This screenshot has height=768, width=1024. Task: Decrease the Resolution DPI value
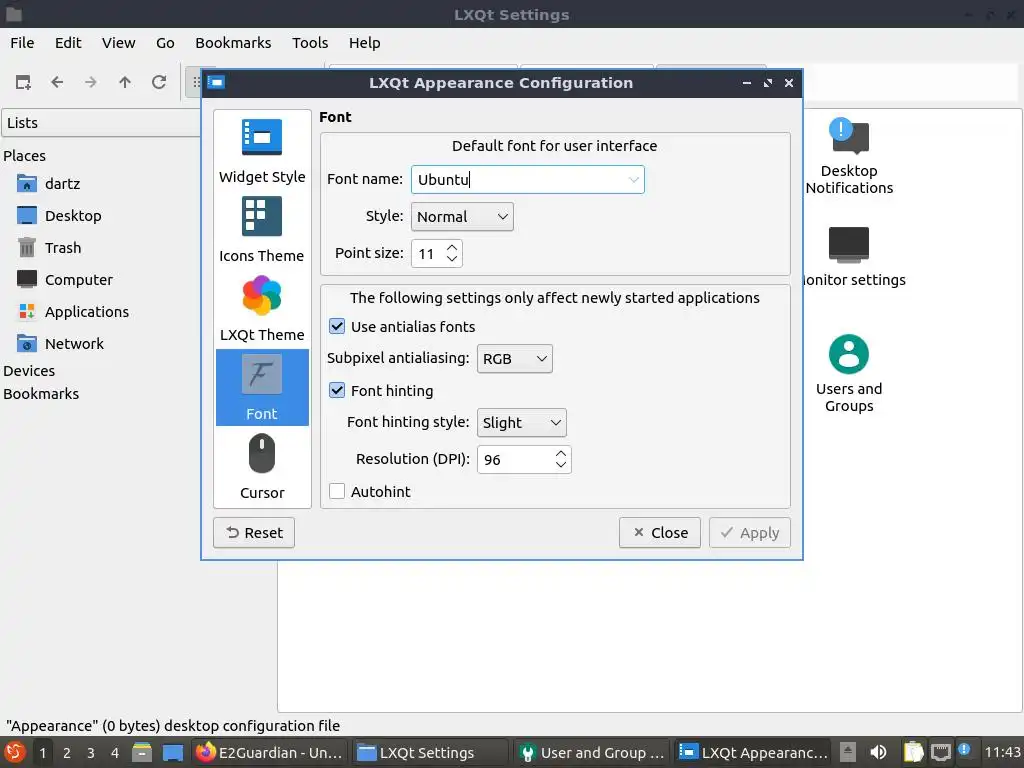[561, 465]
